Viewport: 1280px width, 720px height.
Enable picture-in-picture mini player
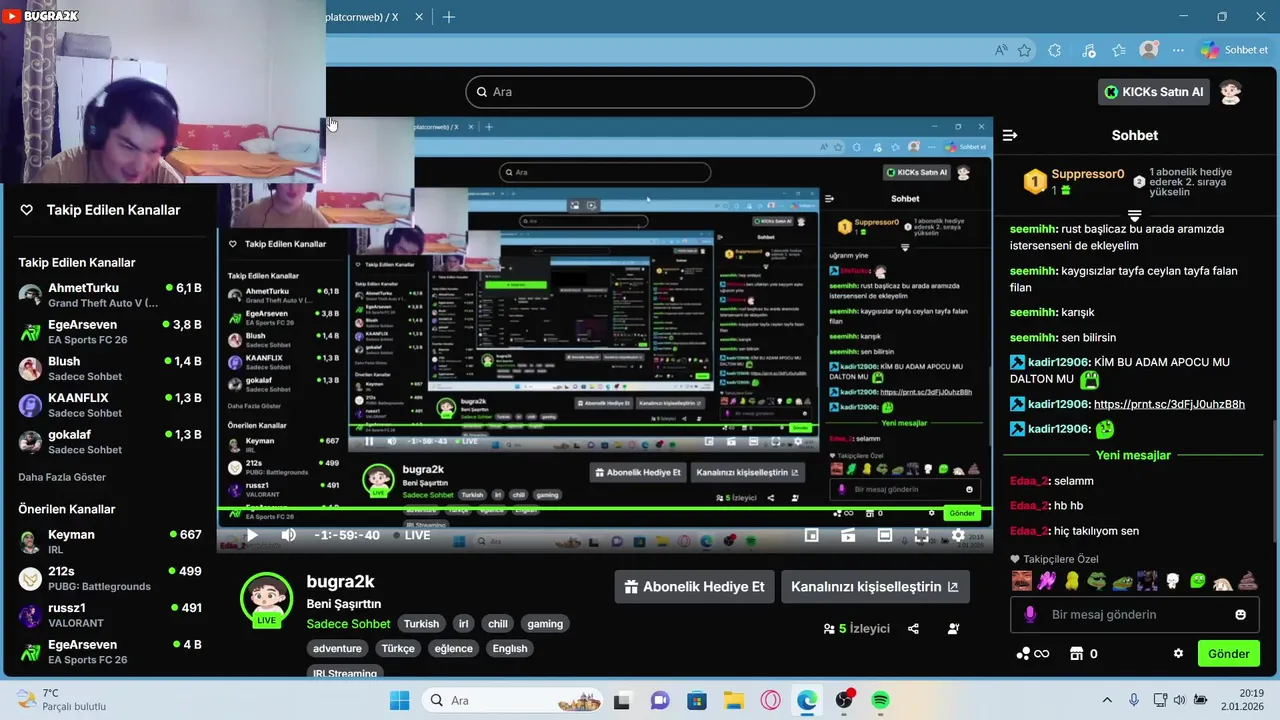click(x=812, y=535)
